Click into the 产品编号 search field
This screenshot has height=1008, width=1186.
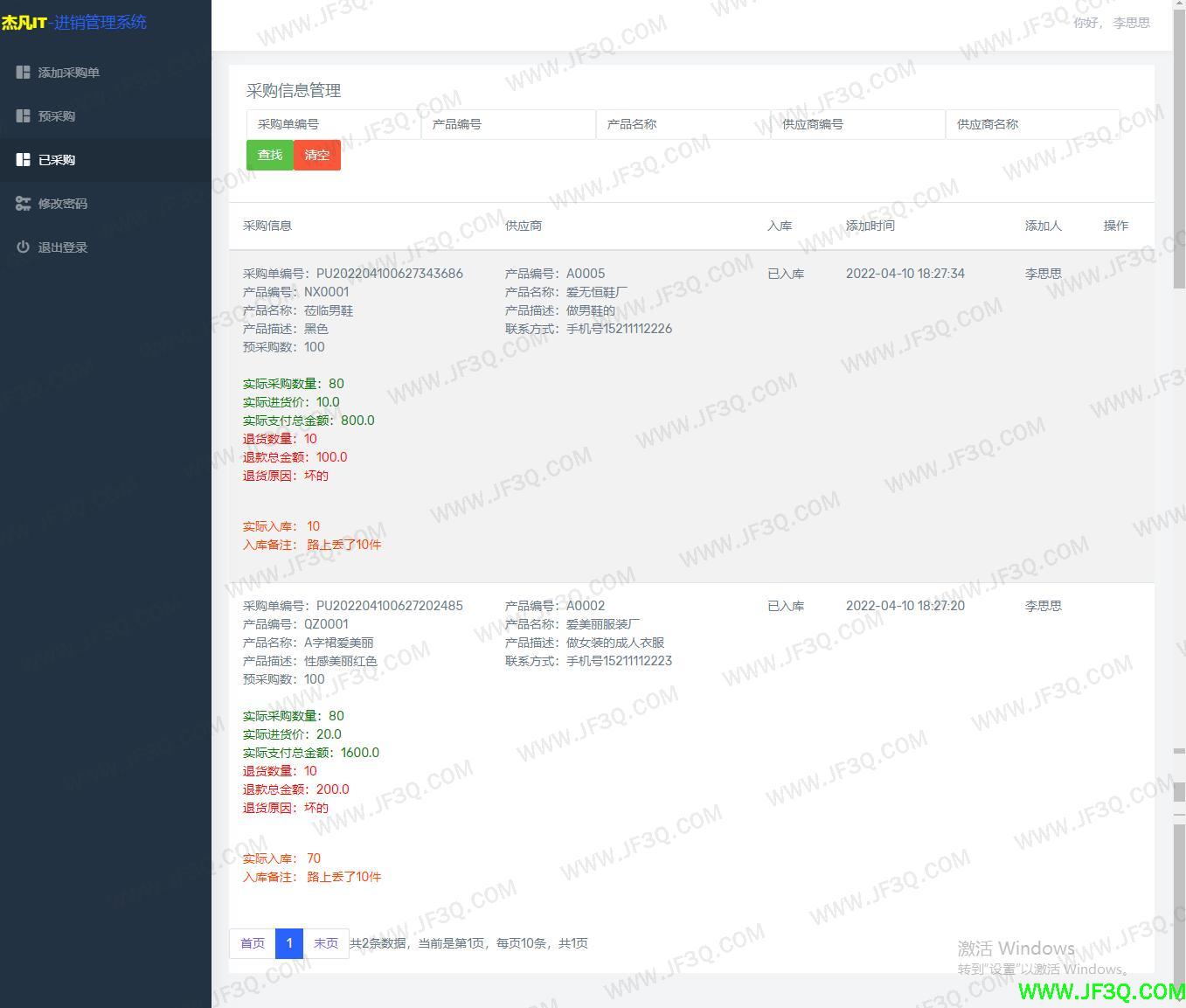[508, 124]
